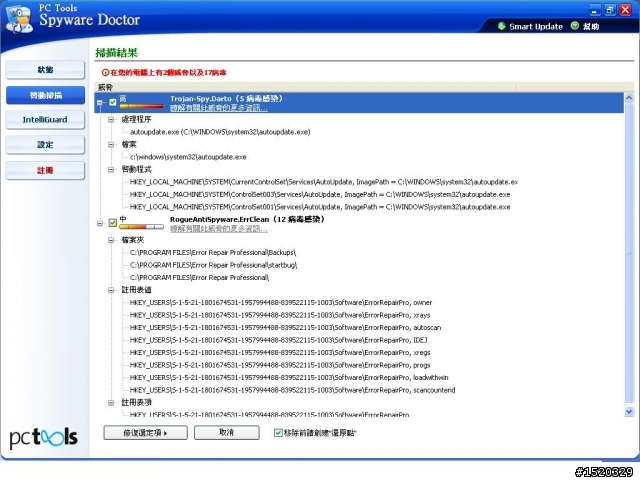Screen dimensions: 640x480
Task: Click the Trojan-Spy.Darto high threat level bar
Action: 141,106
